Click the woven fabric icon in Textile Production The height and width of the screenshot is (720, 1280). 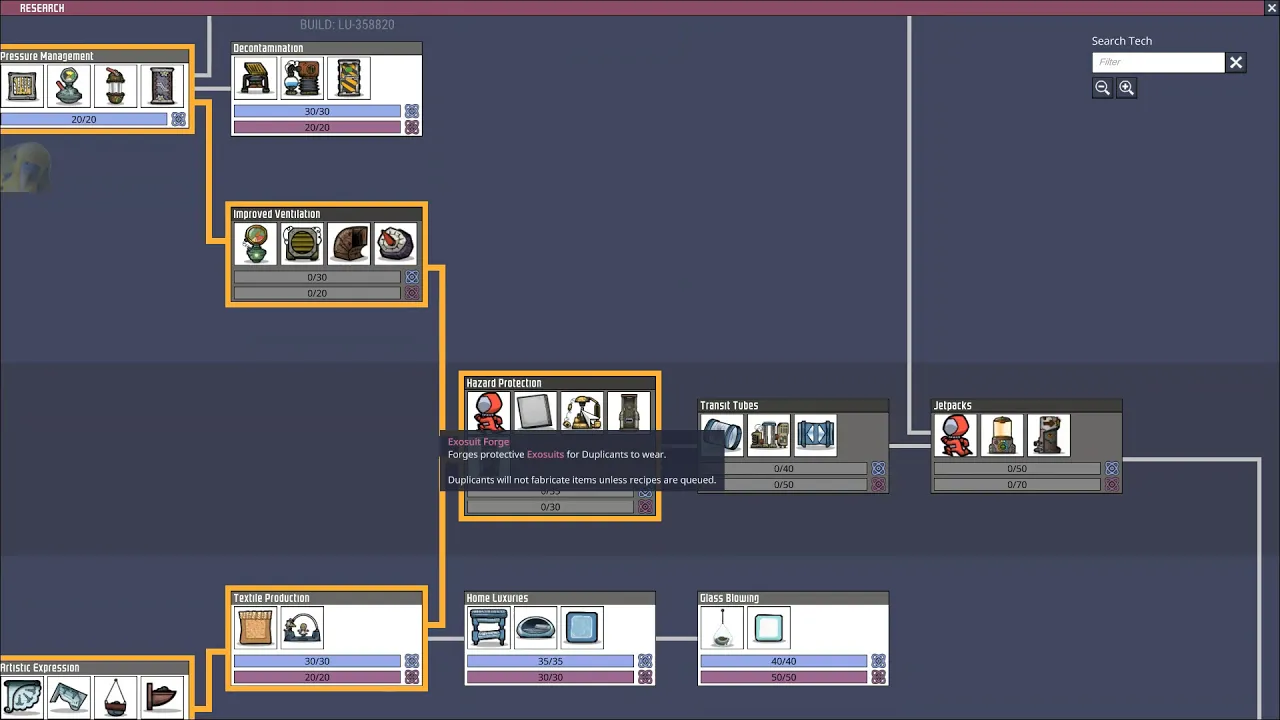tap(255, 628)
